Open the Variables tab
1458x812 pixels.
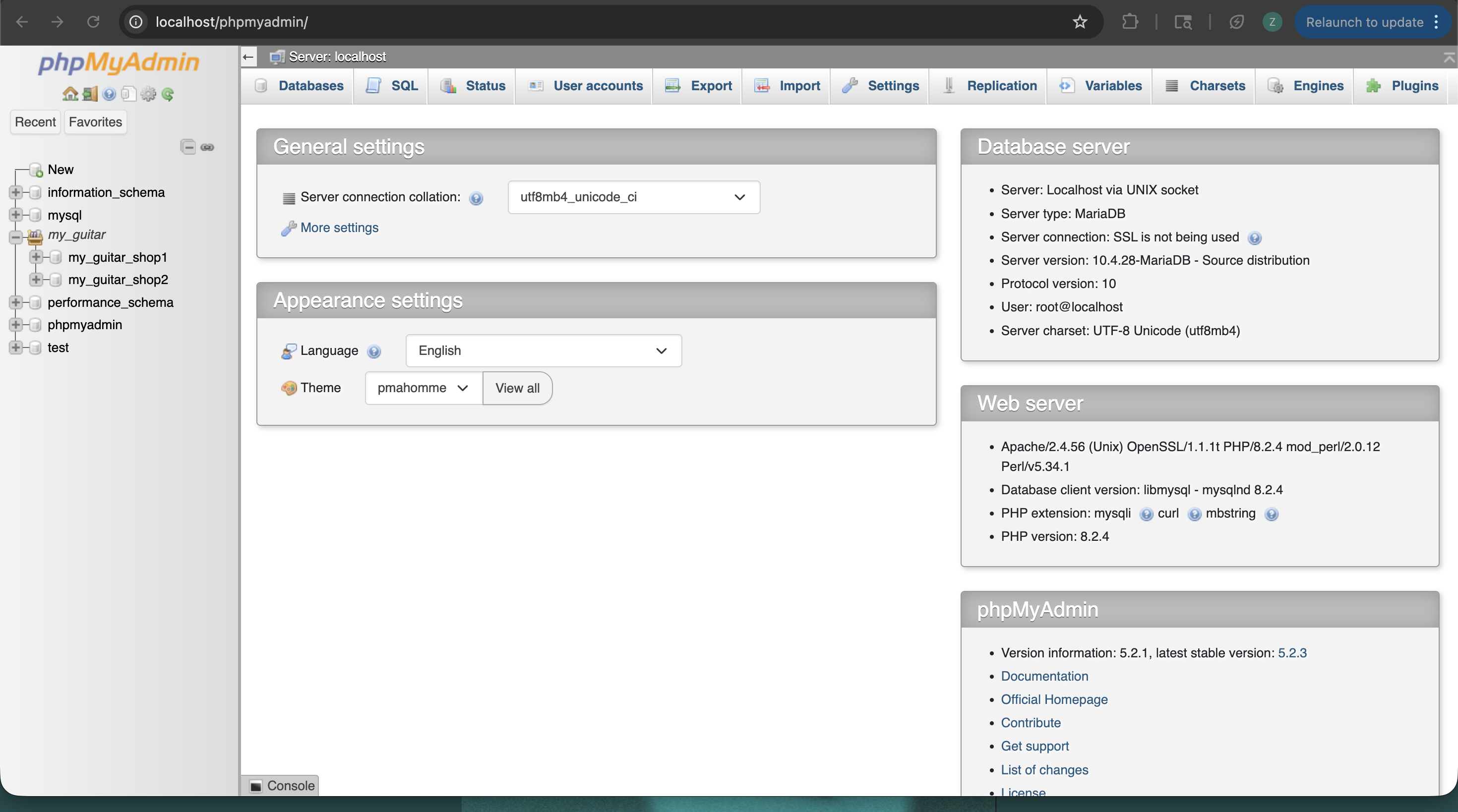pos(1100,86)
